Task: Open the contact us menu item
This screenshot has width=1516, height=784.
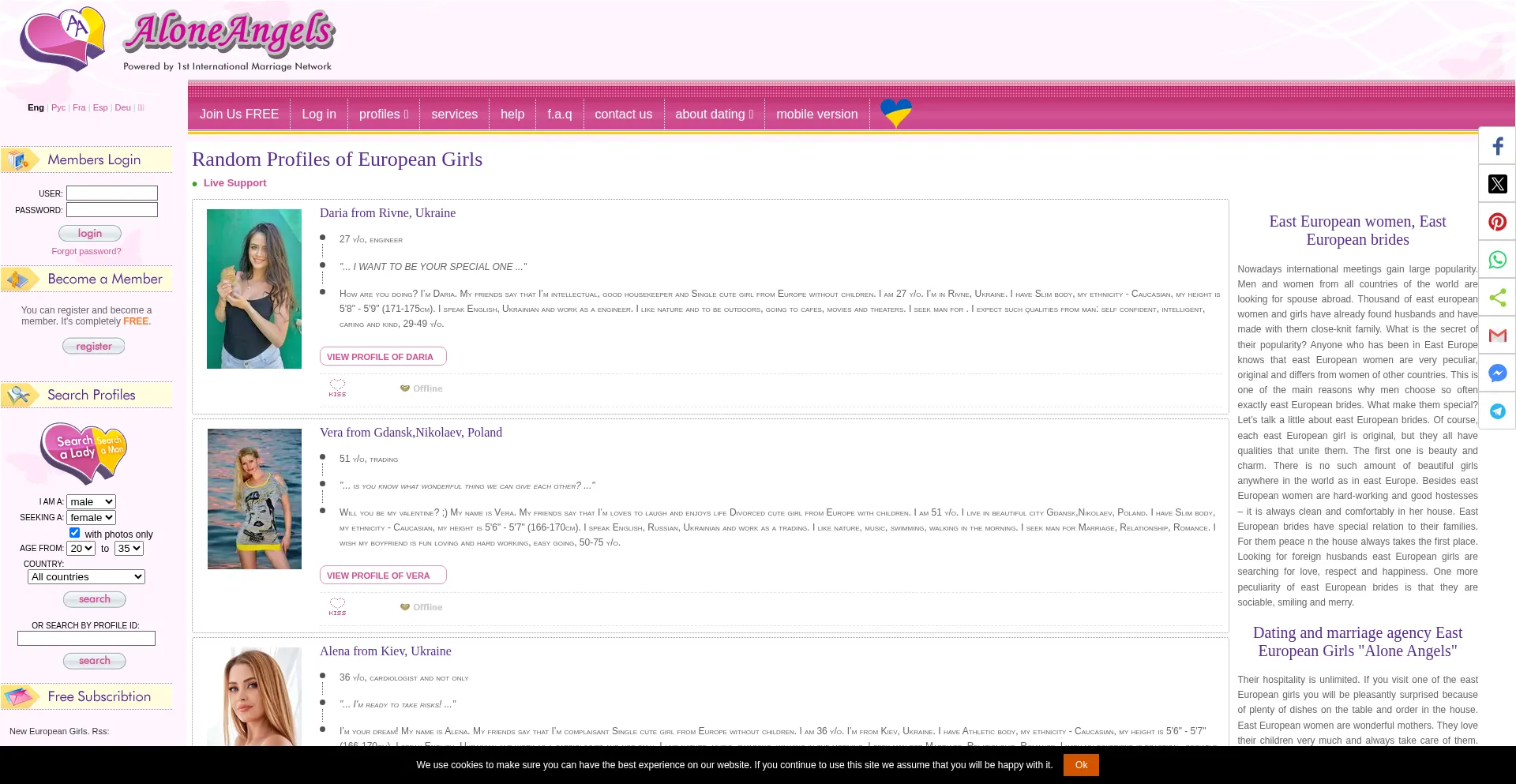Action: (x=624, y=114)
